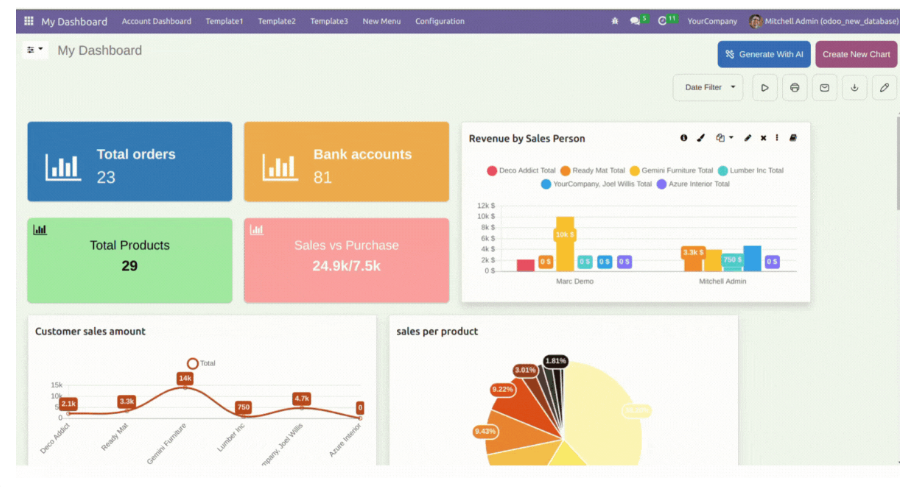Expand dashboard layout selector beside My Dashboard title
Viewport: 910px width, 487px height.
click(x=35, y=50)
